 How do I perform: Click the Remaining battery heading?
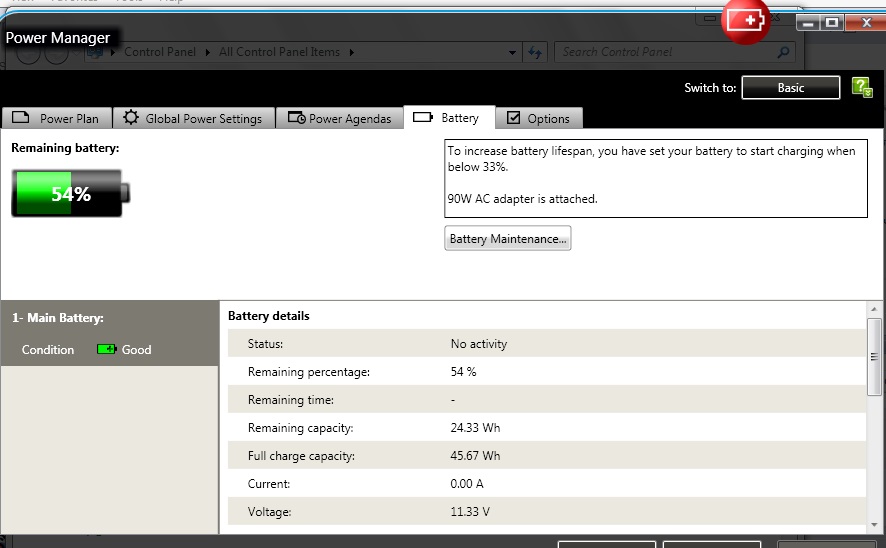65,148
